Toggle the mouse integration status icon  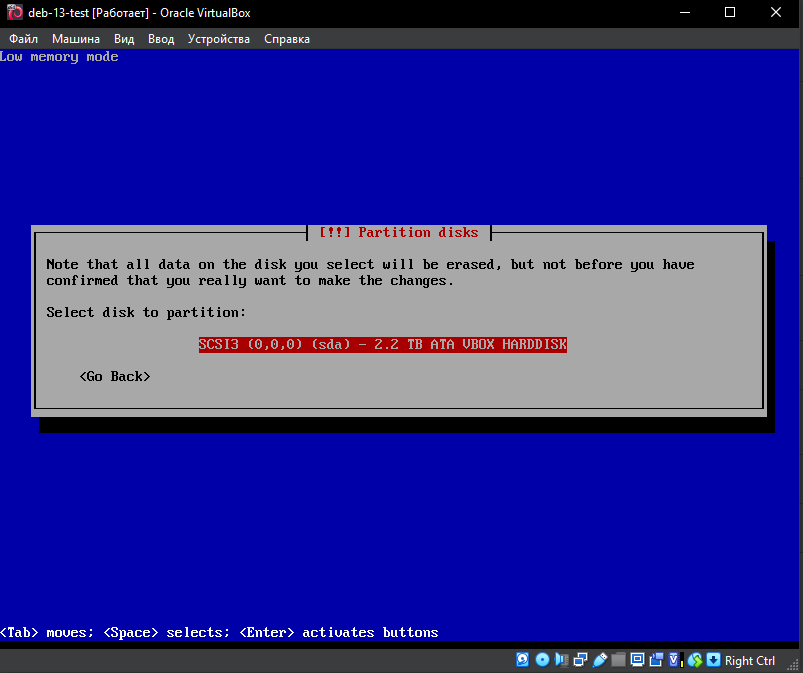[x=695, y=660]
